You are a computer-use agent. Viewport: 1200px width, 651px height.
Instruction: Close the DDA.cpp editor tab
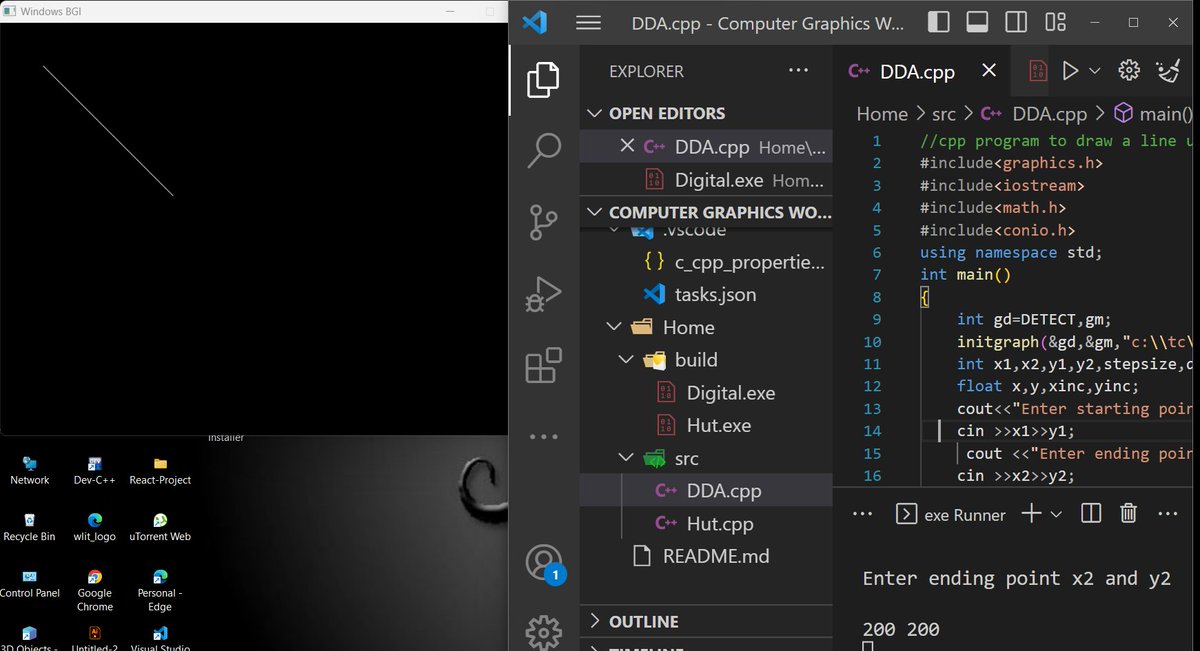[989, 71]
